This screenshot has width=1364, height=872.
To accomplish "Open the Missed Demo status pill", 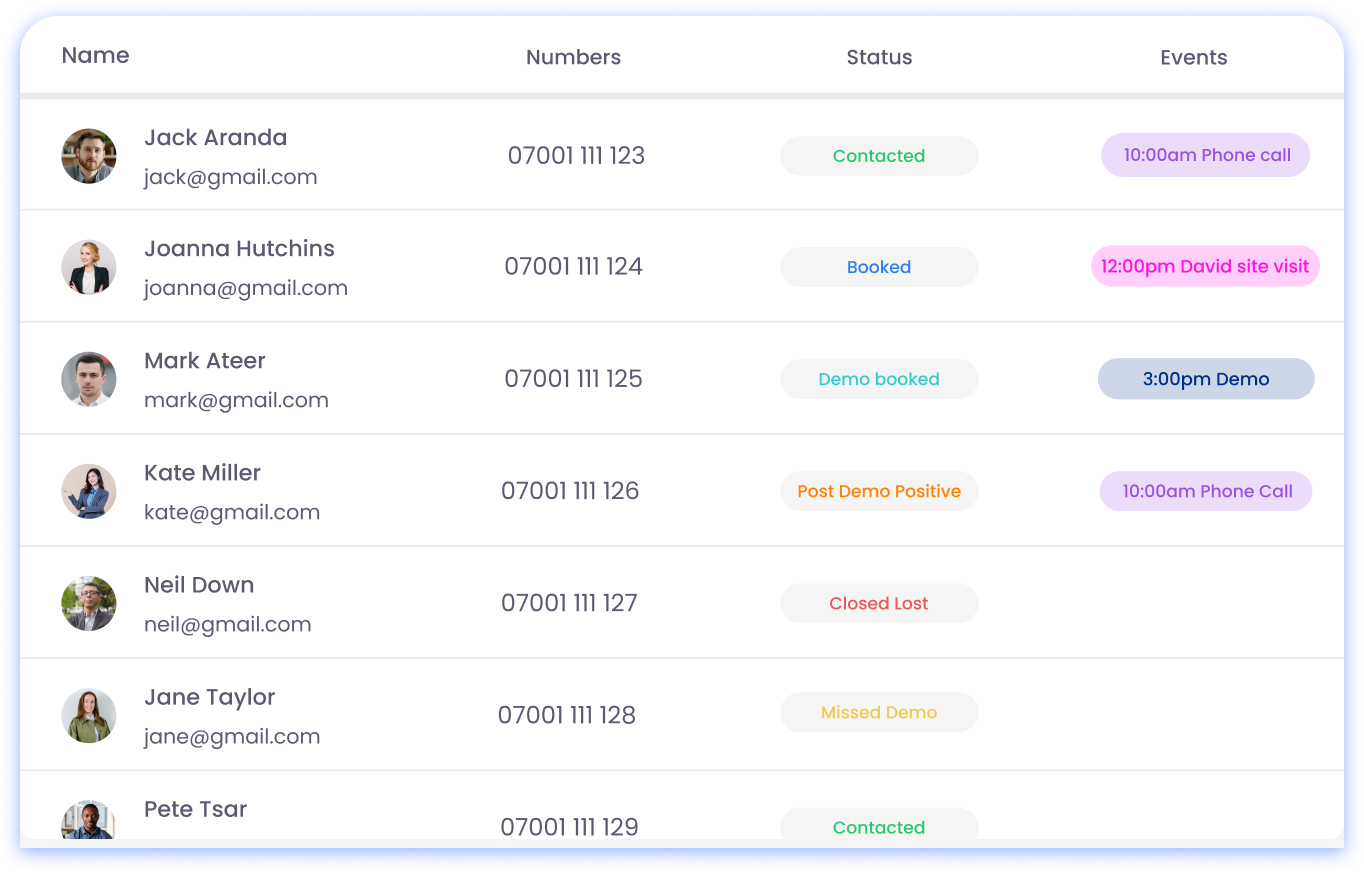I will (x=879, y=712).
